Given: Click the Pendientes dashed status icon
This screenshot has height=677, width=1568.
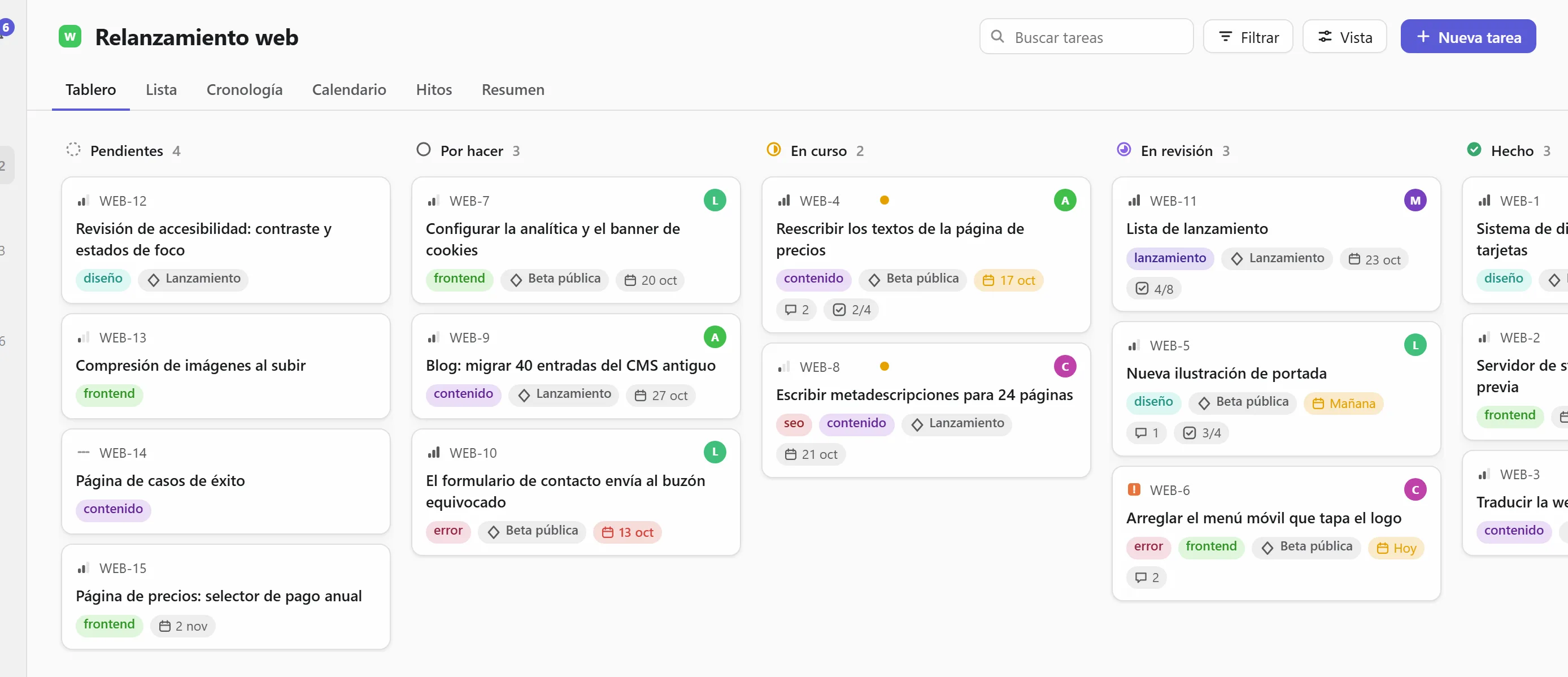Looking at the screenshot, I should tap(73, 150).
